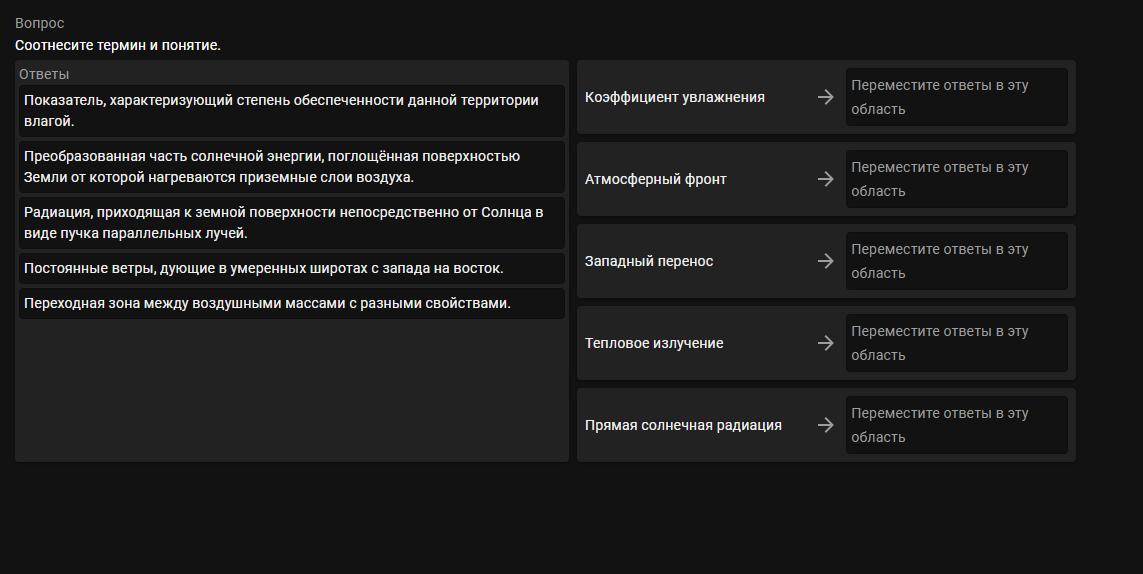Click the drop area for Атмосферный фронт
This screenshot has width=1143, height=574.
coord(956,179)
